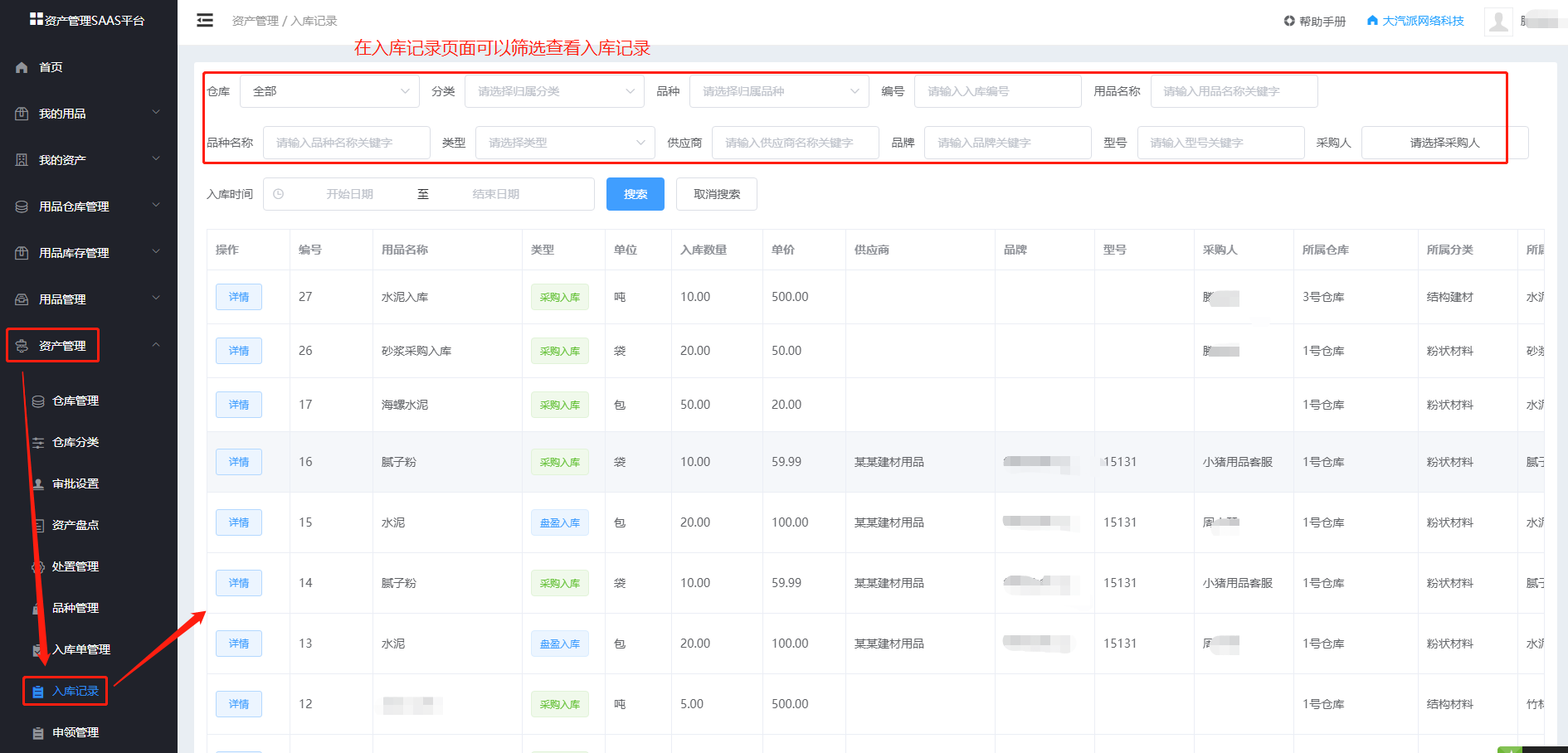Click the 仓库分类 sliders icon

(x=38, y=443)
